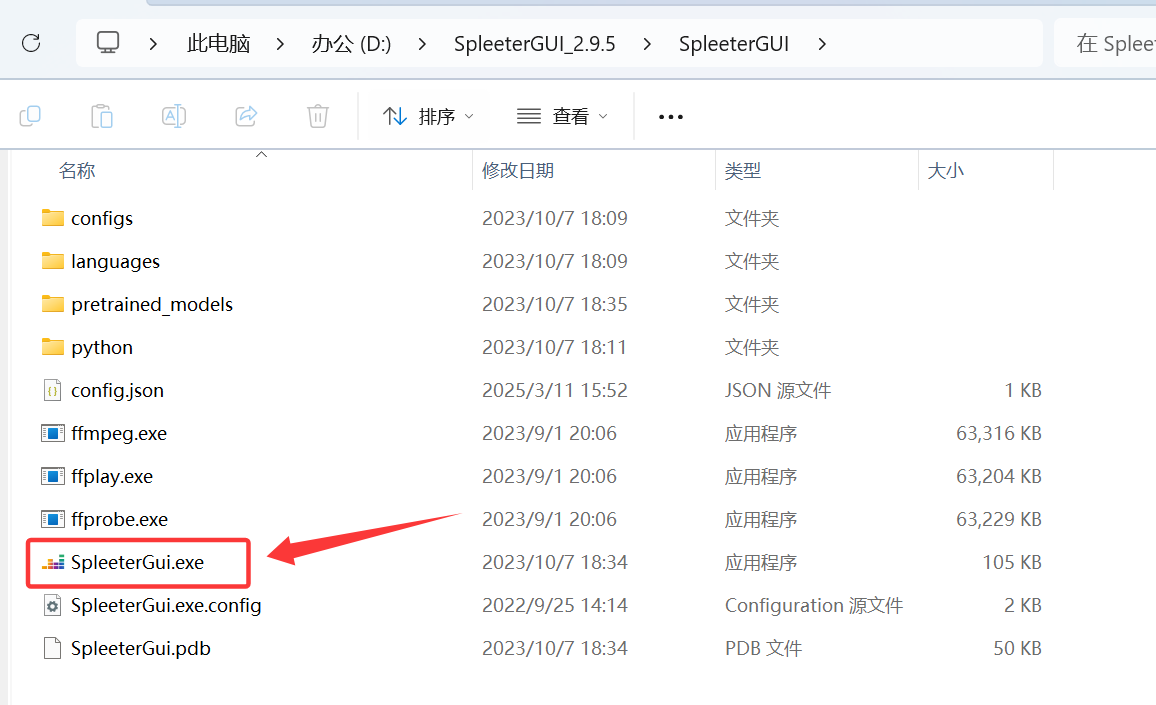Select ffplay.exe file name
Viewport: 1156px width, 705px height.
(x=112, y=476)
